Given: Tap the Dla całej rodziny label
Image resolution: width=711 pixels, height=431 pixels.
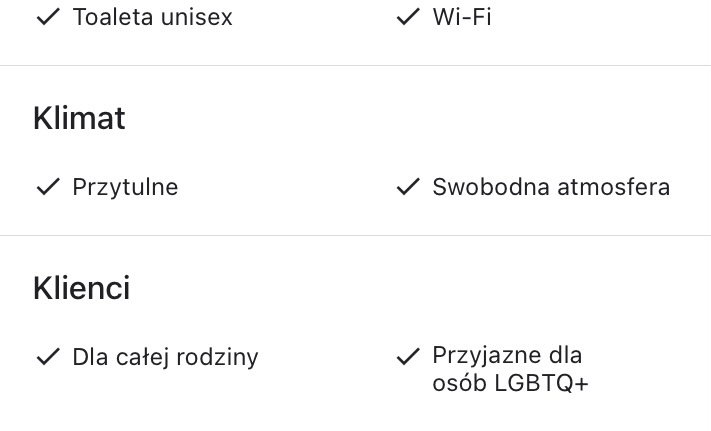Looking at the screenshot, I should pos(165,357).
